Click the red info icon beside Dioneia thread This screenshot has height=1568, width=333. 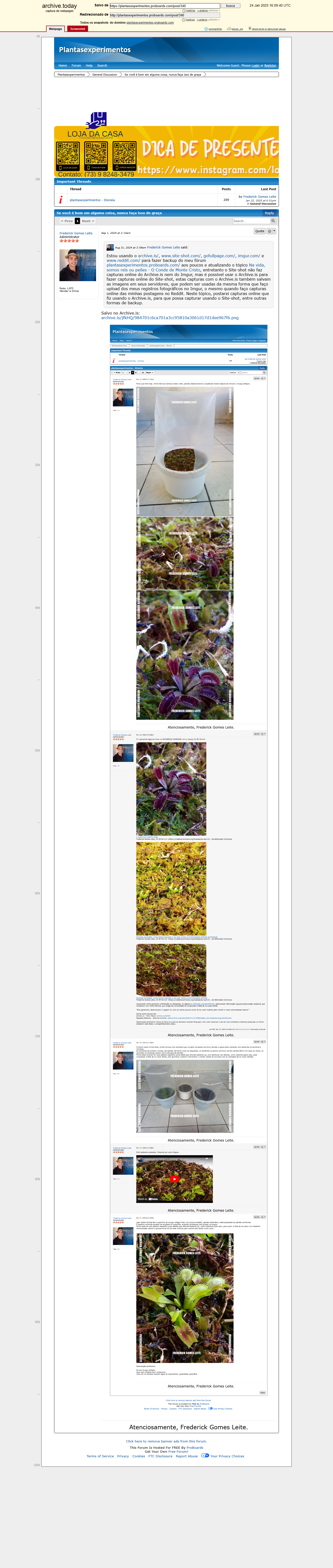coord(61,200)
